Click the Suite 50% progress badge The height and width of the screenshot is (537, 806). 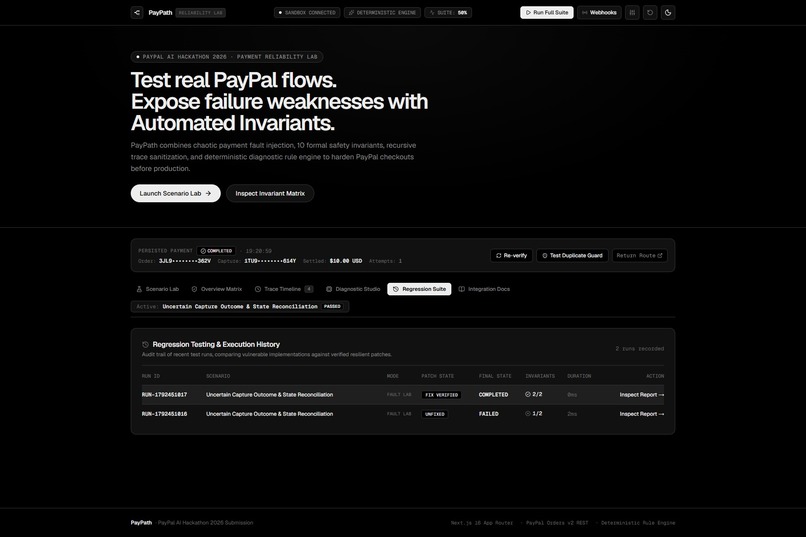click(448, 12)
